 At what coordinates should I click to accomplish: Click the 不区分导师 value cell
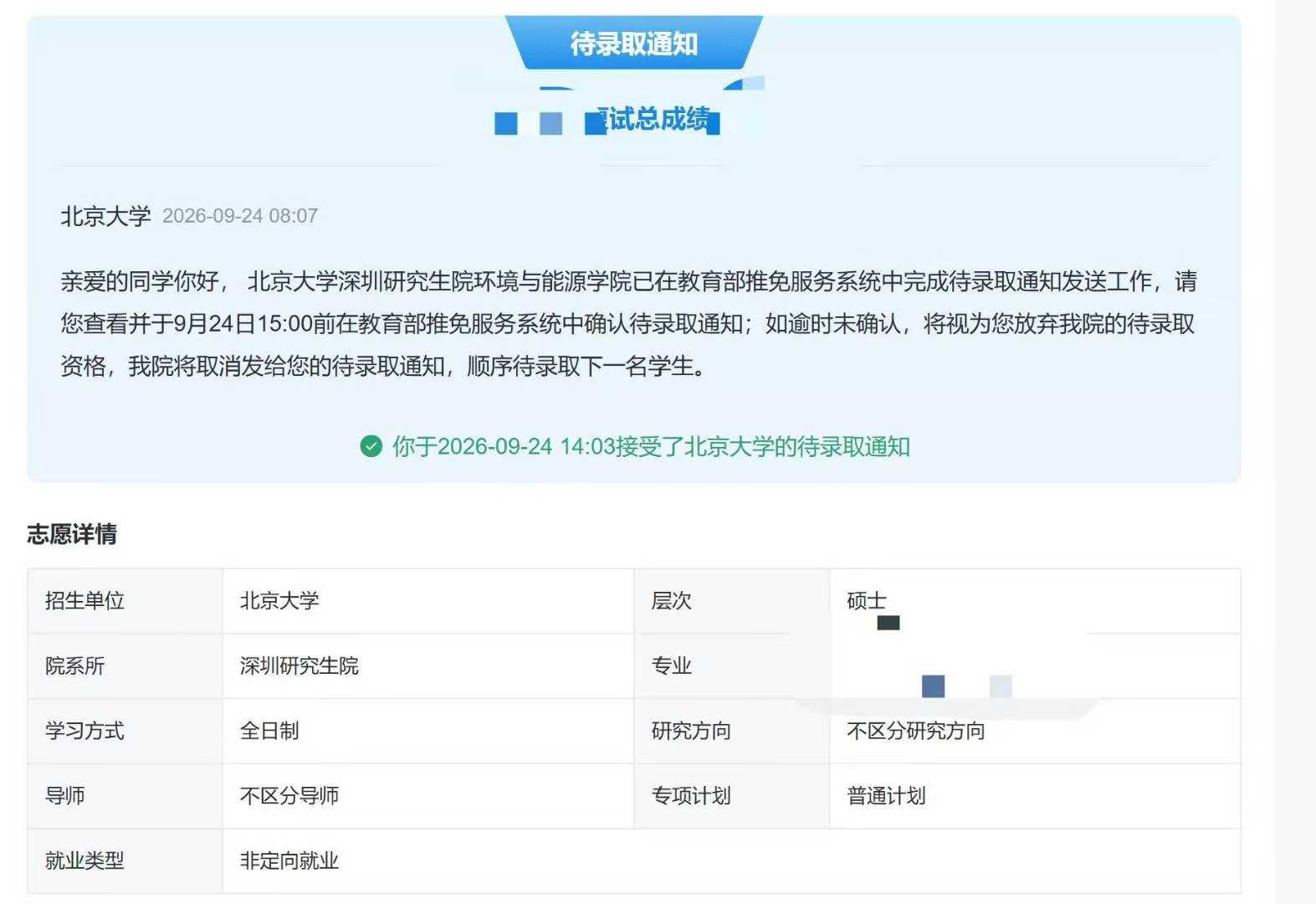428,796
